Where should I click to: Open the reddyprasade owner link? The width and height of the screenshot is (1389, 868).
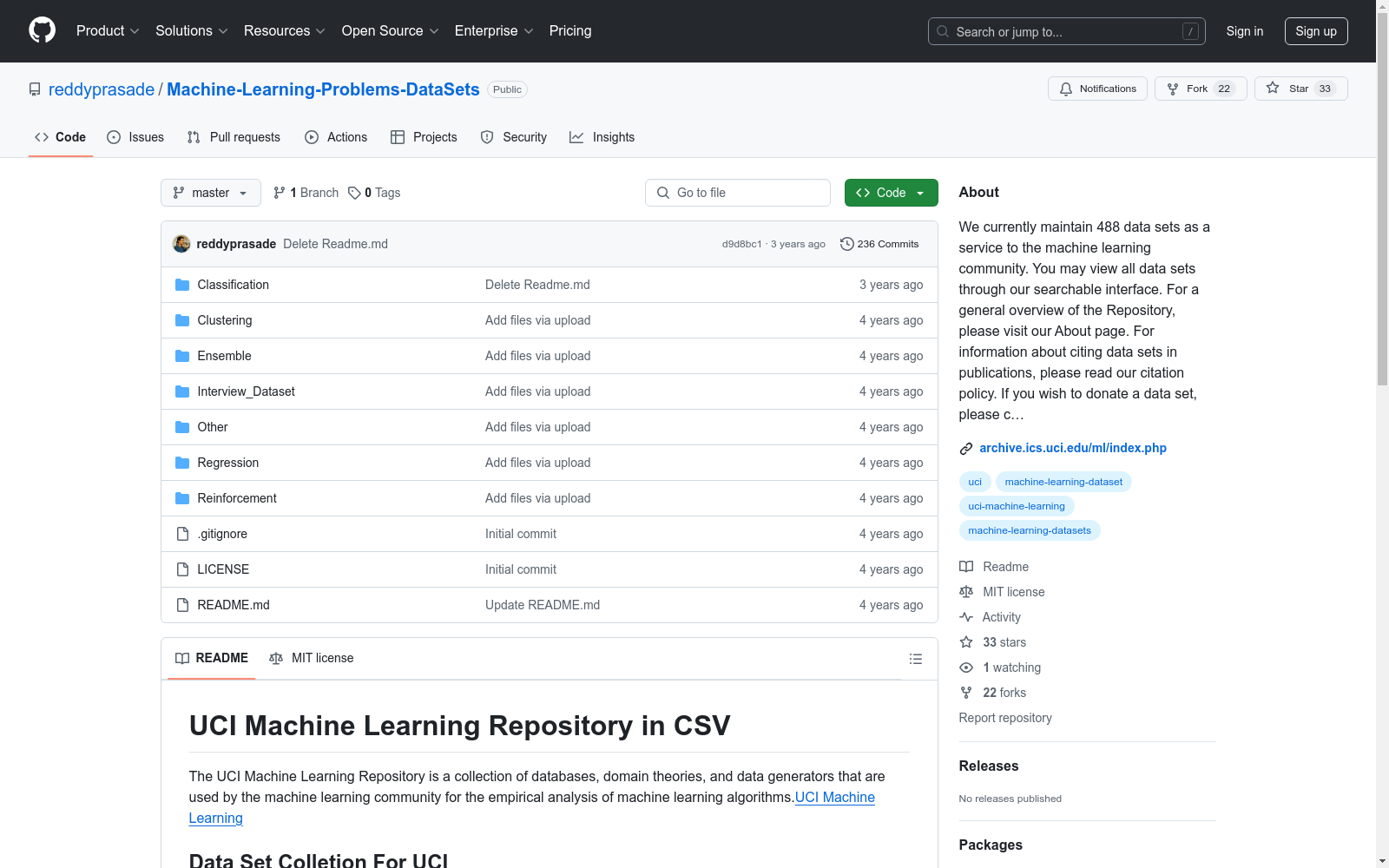[x=102, y=89]
